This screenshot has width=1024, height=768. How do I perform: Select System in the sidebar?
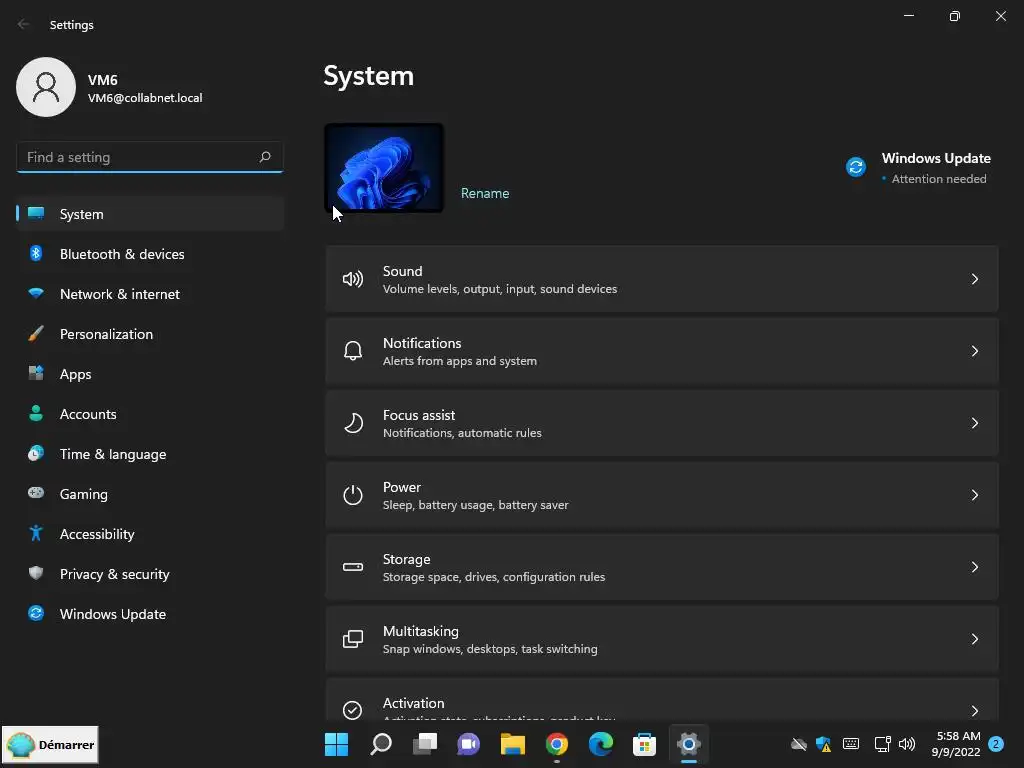pyautogui.click(x=150, y=214)
